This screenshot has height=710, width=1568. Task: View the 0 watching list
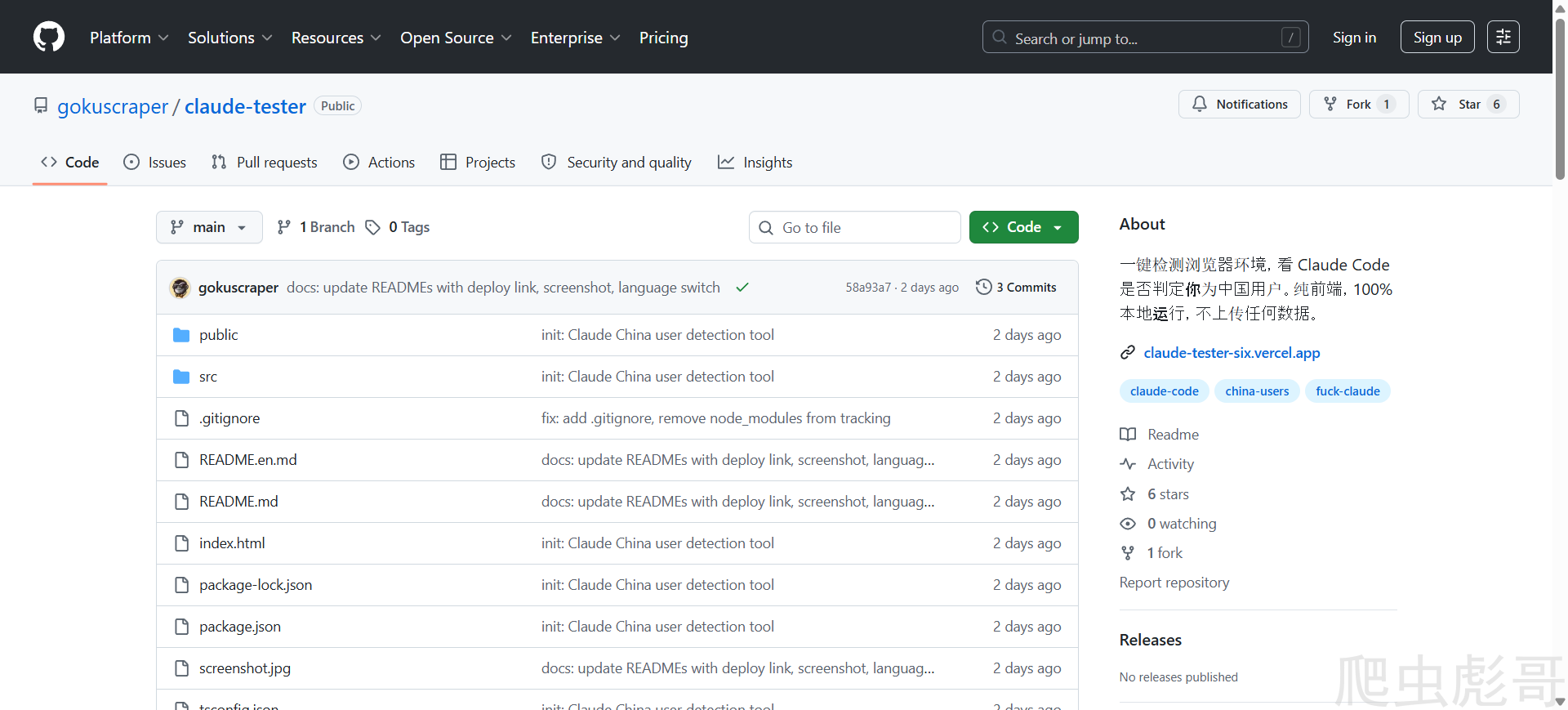click(1169, 524)
